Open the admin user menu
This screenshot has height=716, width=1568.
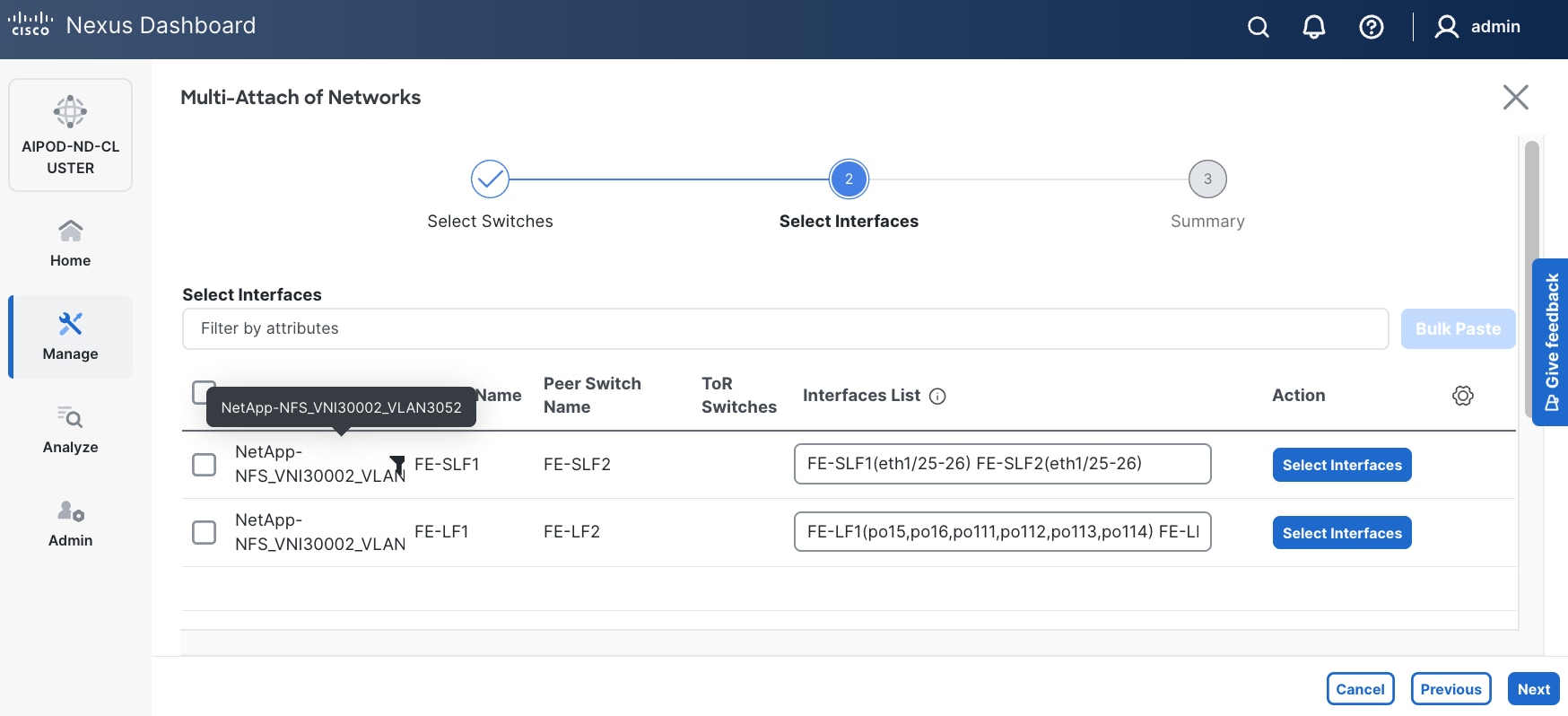click(1477, 27)
